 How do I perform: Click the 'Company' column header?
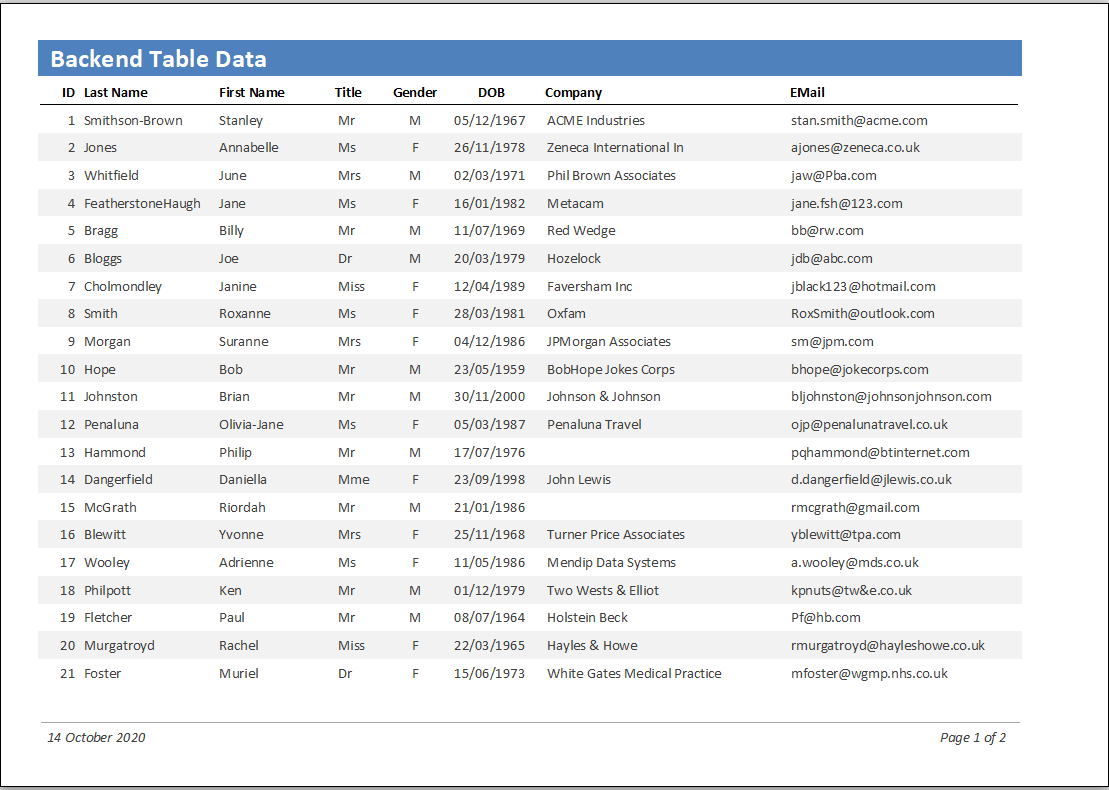[574, 93]
